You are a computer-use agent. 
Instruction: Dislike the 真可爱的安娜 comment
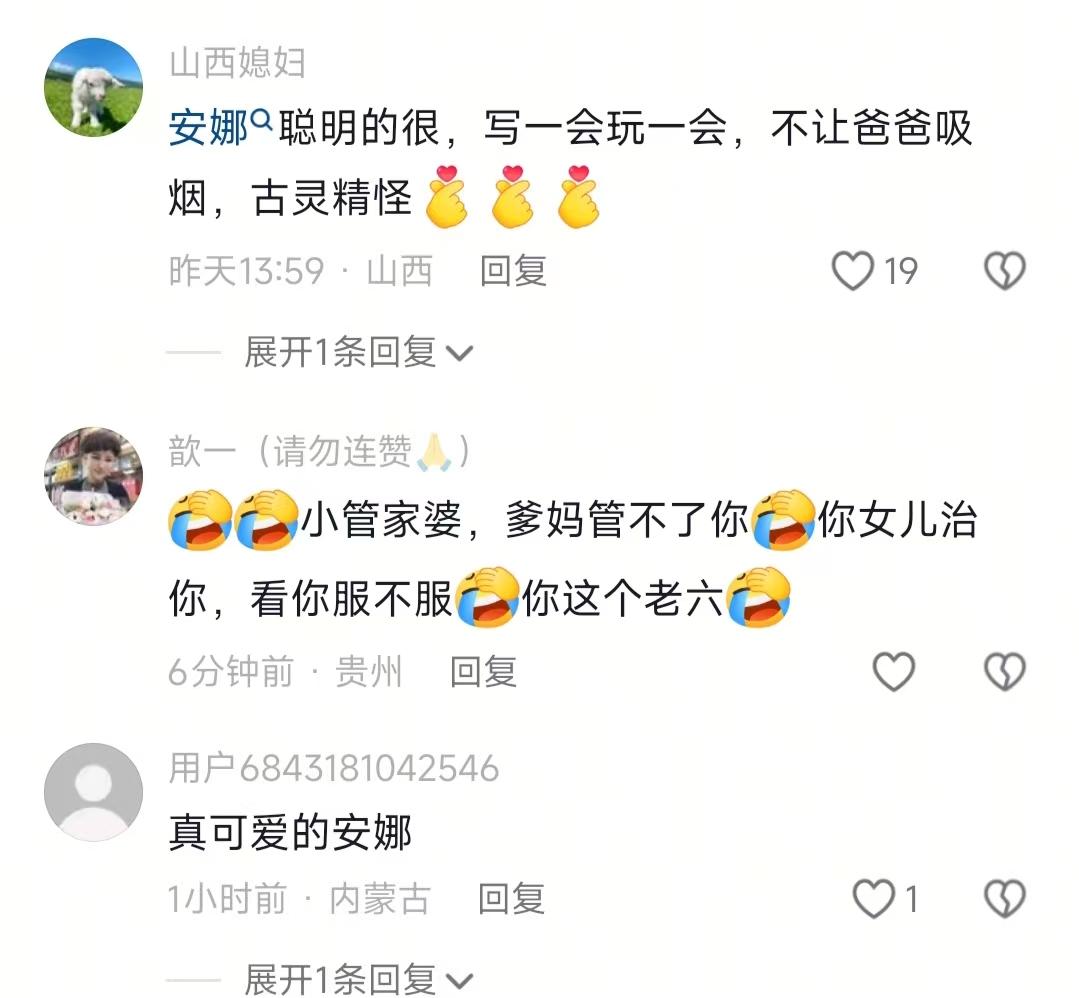1005,899
